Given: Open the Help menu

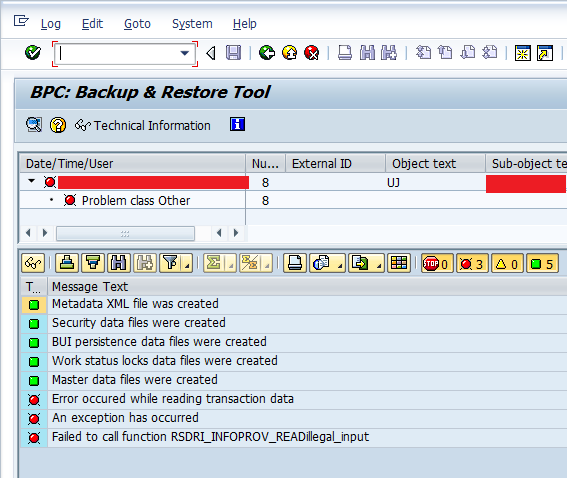Looking at the screenshot, I should click(244, 24).
